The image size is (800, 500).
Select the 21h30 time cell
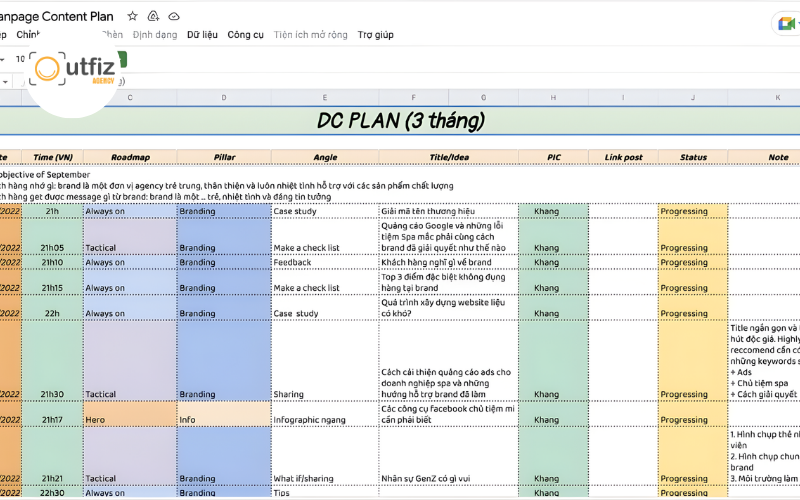[x=53, y=361]
